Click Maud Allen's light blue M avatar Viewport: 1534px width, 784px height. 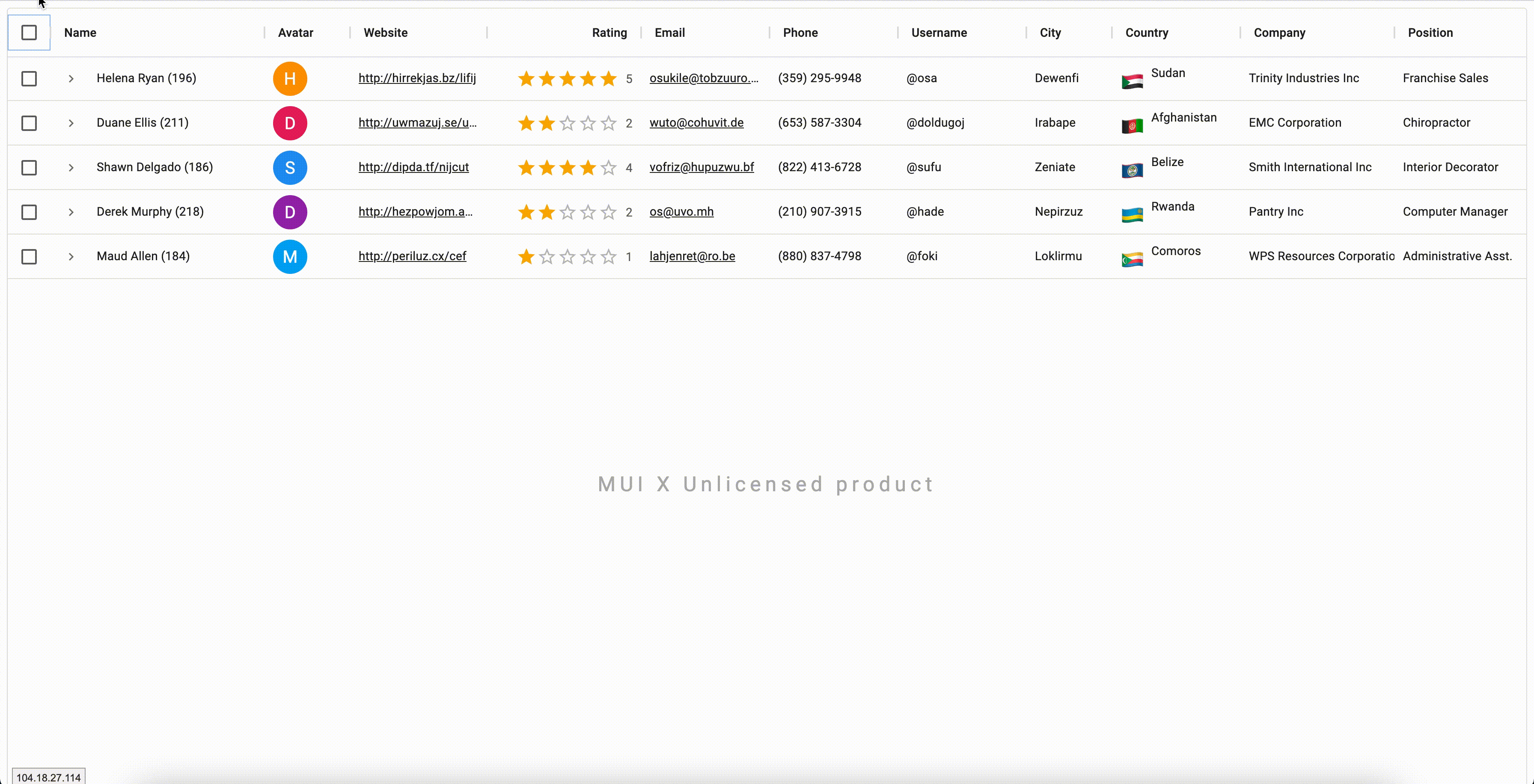tap(289, 257)
